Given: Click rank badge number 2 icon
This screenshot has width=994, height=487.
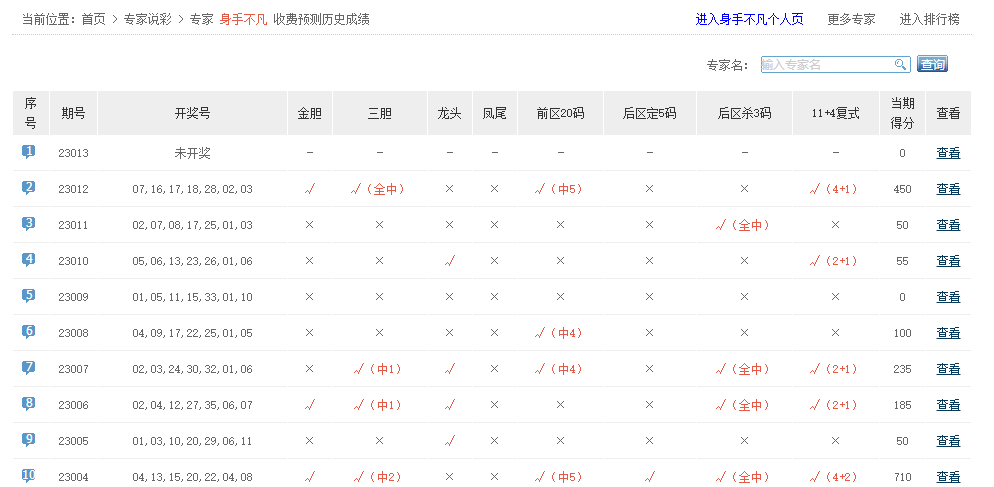Looking at the screenshot, I should coord(29,188).
